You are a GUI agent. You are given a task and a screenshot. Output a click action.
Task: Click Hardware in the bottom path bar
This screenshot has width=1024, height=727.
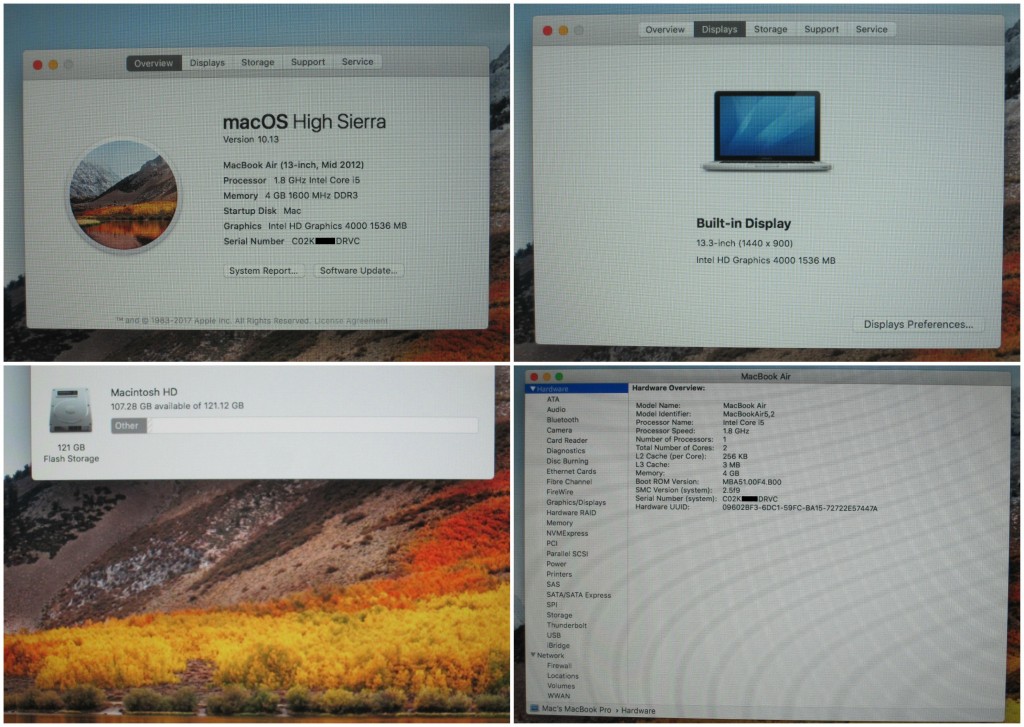(x=638, y=711)
